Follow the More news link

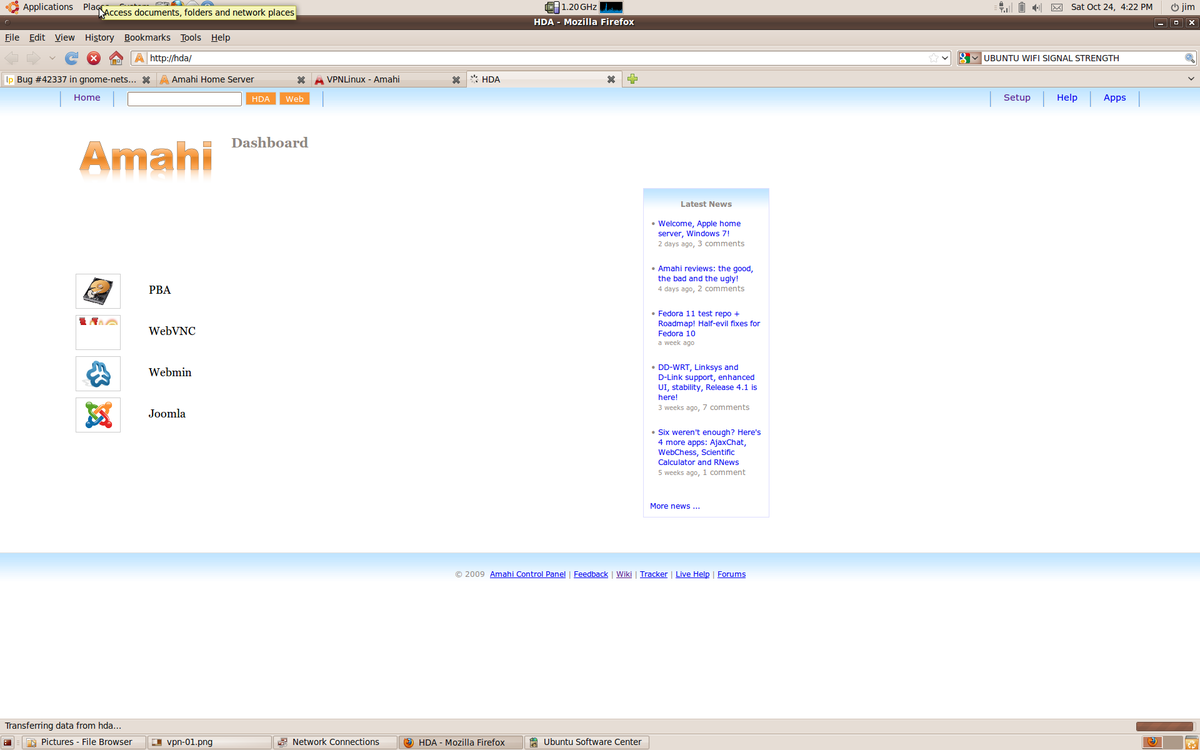click(x=674, y=506)
